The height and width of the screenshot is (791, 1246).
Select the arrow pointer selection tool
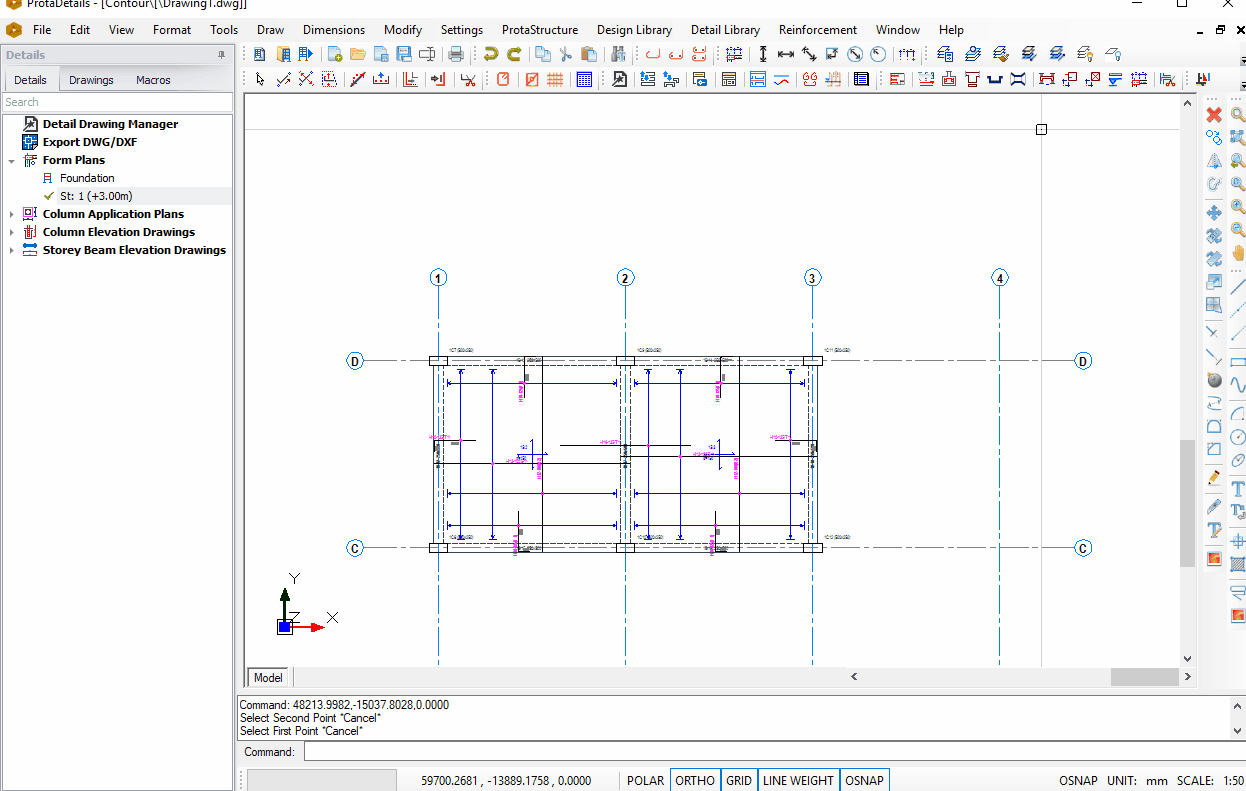click(260, 79)
